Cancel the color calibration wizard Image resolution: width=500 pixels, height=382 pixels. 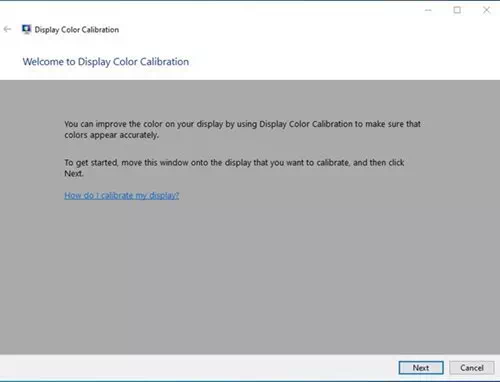(472, 368)
